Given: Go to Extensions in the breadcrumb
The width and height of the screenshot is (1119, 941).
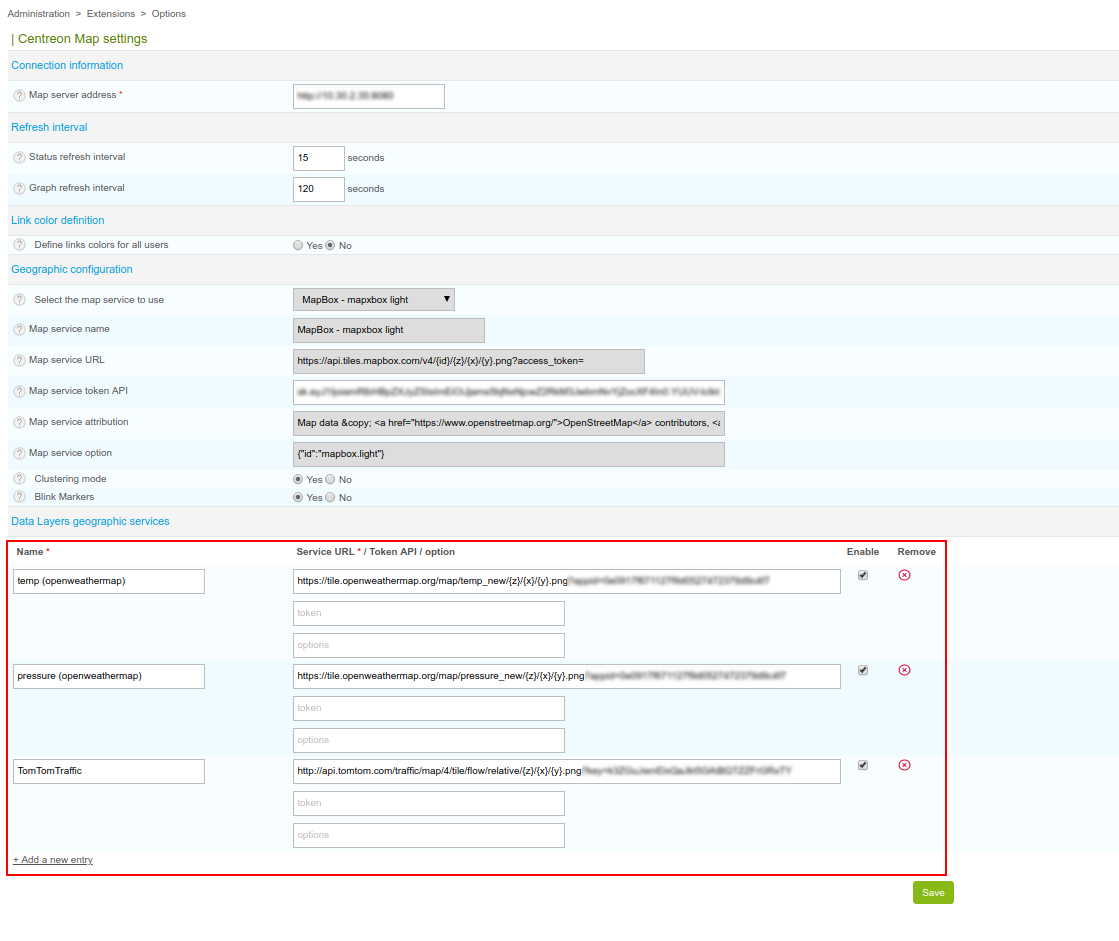Looking at the screenshot, I should [110, 14].
